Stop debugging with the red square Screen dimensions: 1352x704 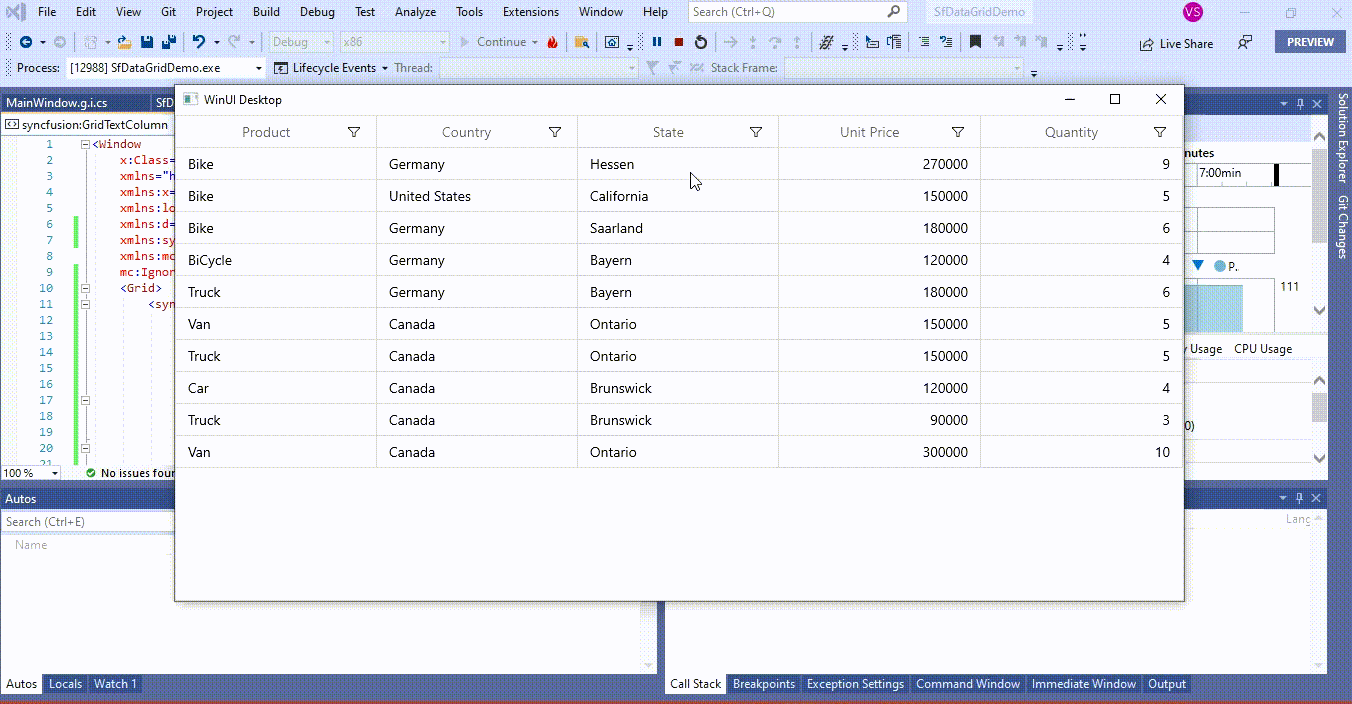679,42
